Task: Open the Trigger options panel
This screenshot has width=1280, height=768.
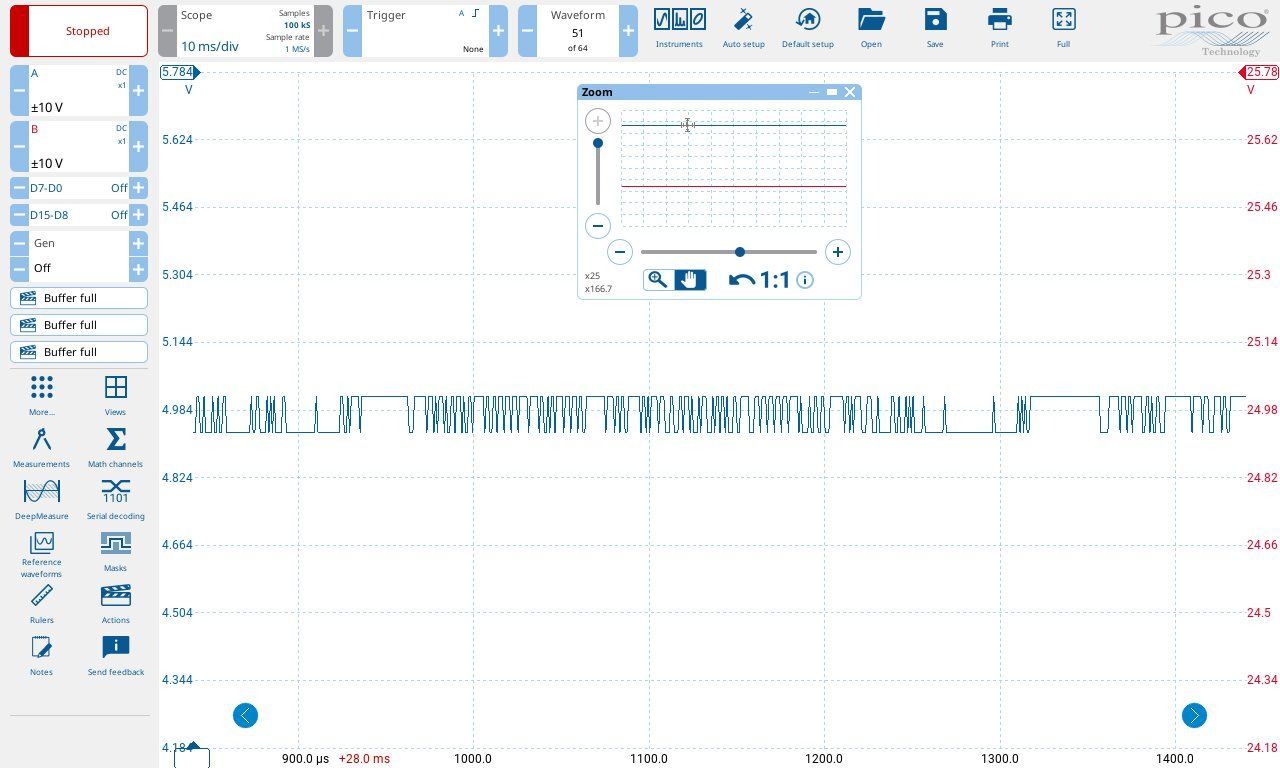Action: 424,31
